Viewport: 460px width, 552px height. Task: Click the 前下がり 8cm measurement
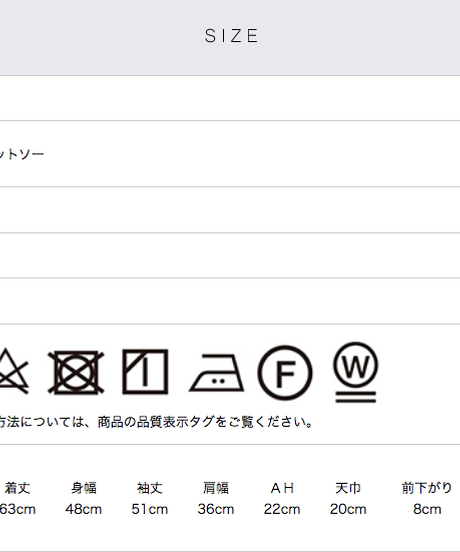click(427, 498)
